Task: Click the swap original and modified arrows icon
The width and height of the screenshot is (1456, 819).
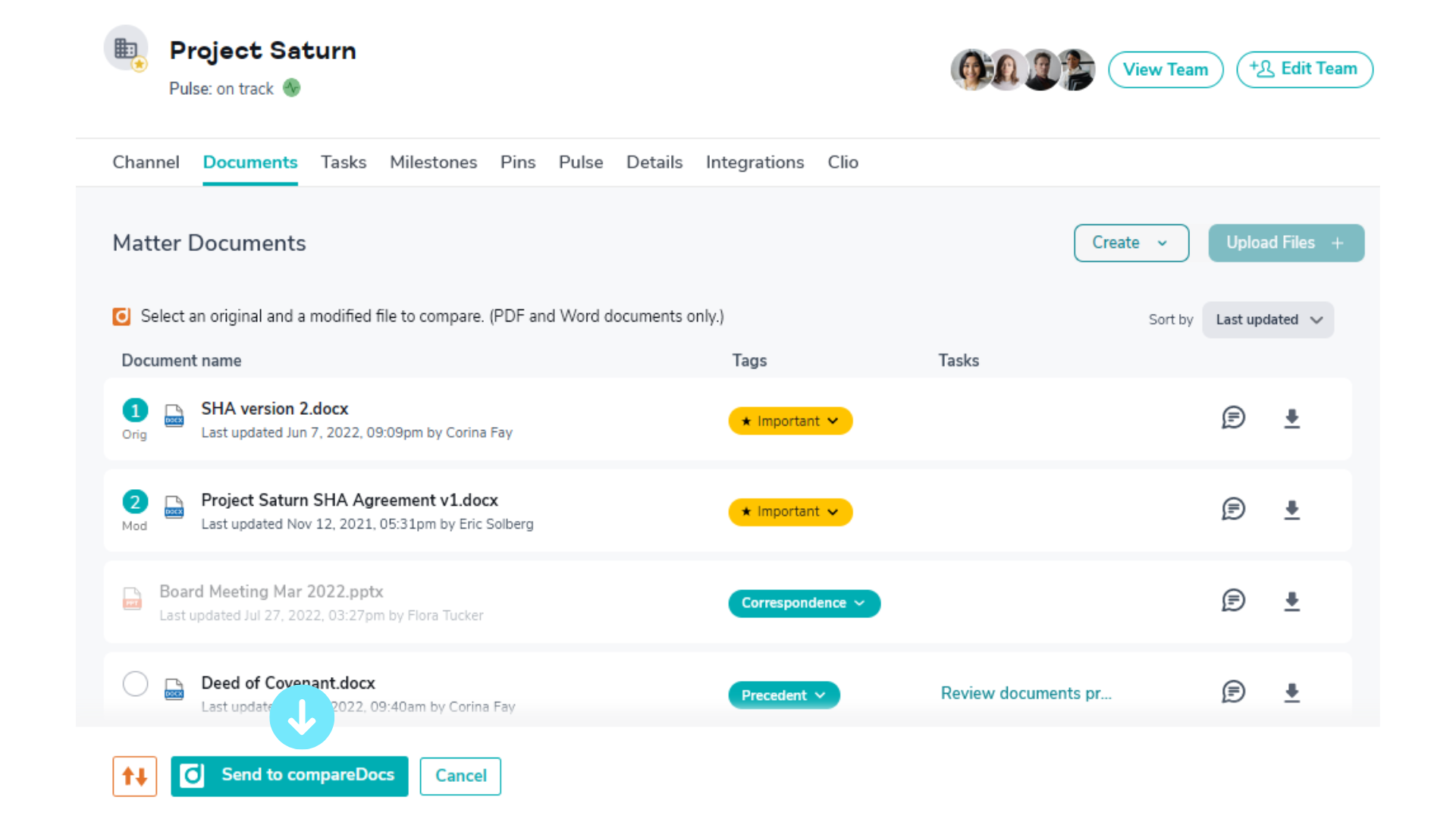Action: (134, 776)
